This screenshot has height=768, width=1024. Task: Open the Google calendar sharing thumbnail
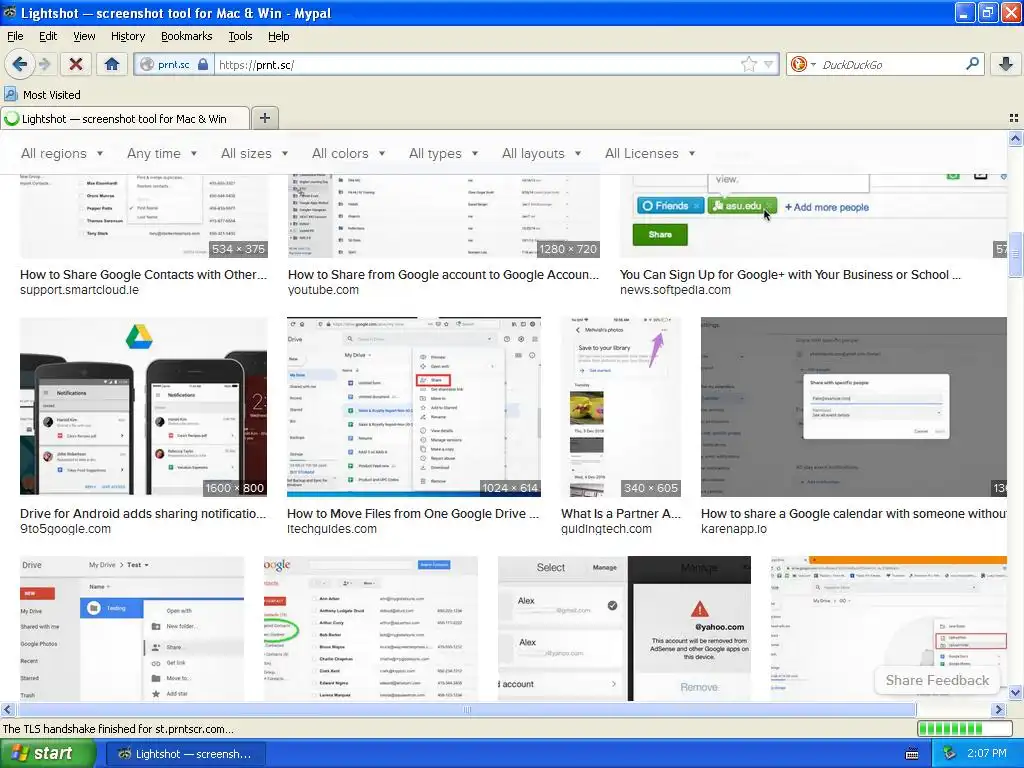pyautogui.click(x=854, y=406)
